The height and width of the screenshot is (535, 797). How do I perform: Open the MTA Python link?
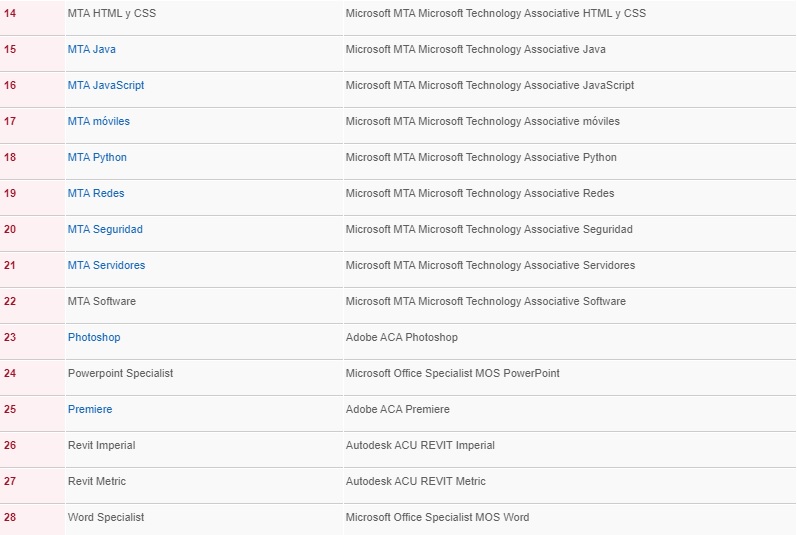coord(97,158)
